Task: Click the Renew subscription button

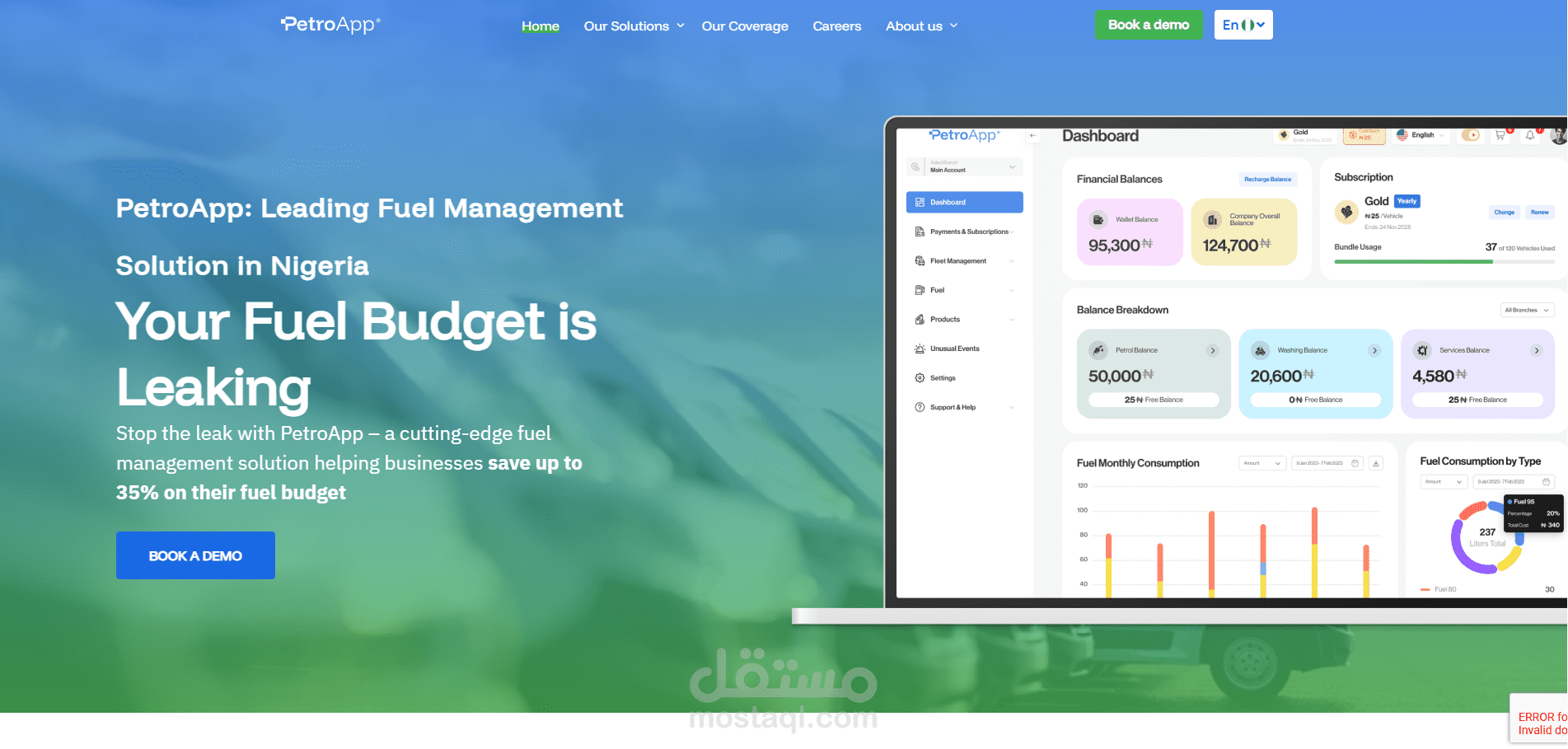Action: pyautogui.click(x=1539, y=213)
